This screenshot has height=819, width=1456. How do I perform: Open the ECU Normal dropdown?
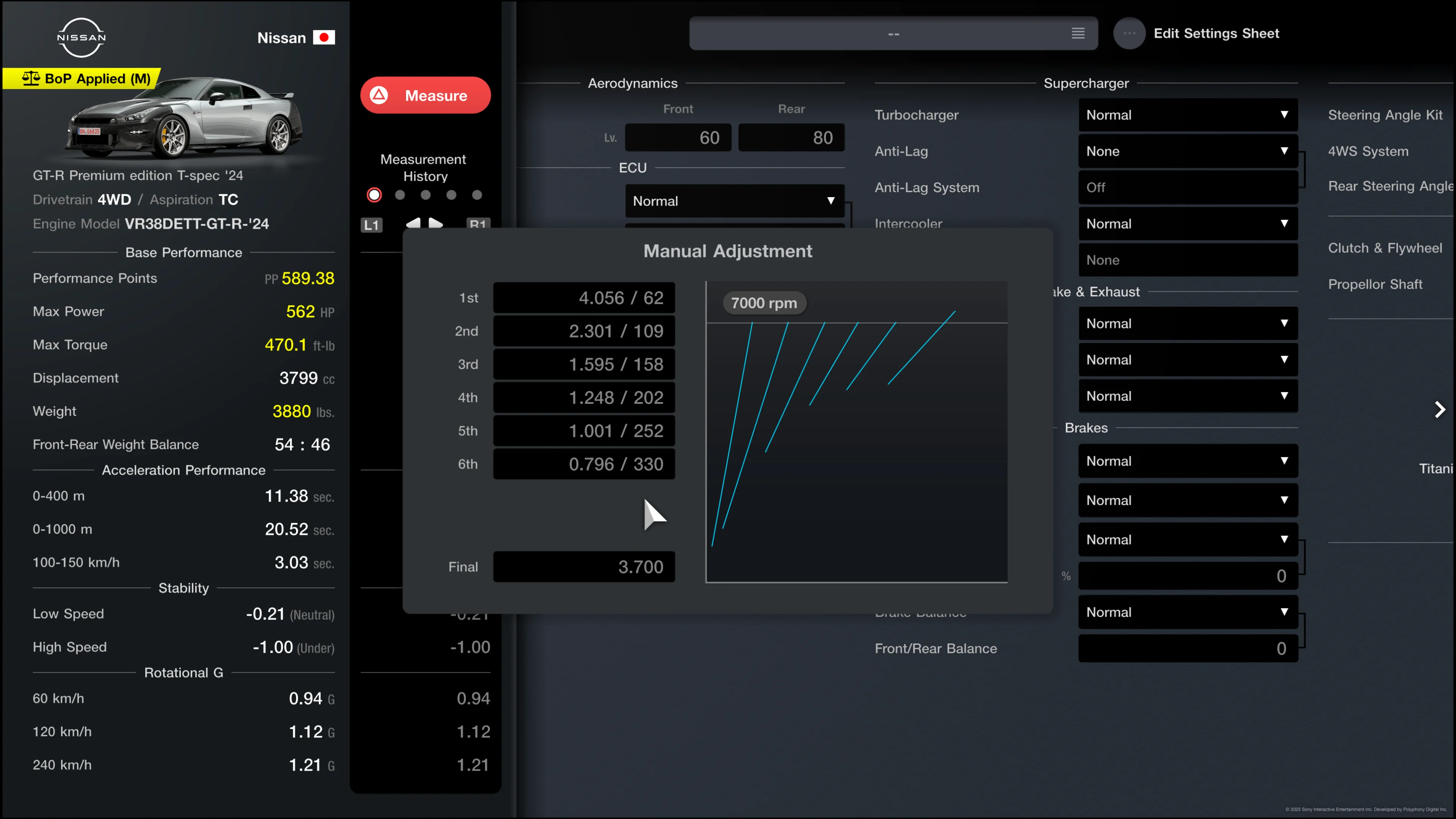tap(735, 201)
